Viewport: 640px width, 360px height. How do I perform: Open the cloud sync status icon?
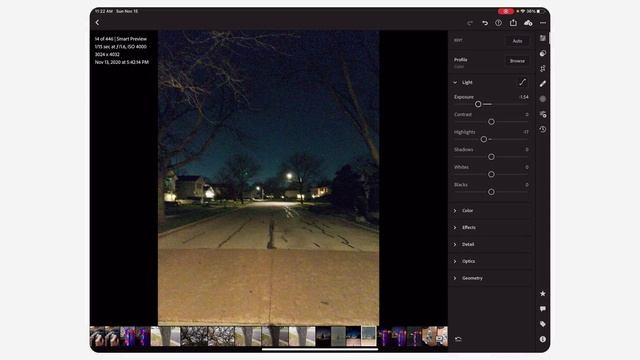528,23
